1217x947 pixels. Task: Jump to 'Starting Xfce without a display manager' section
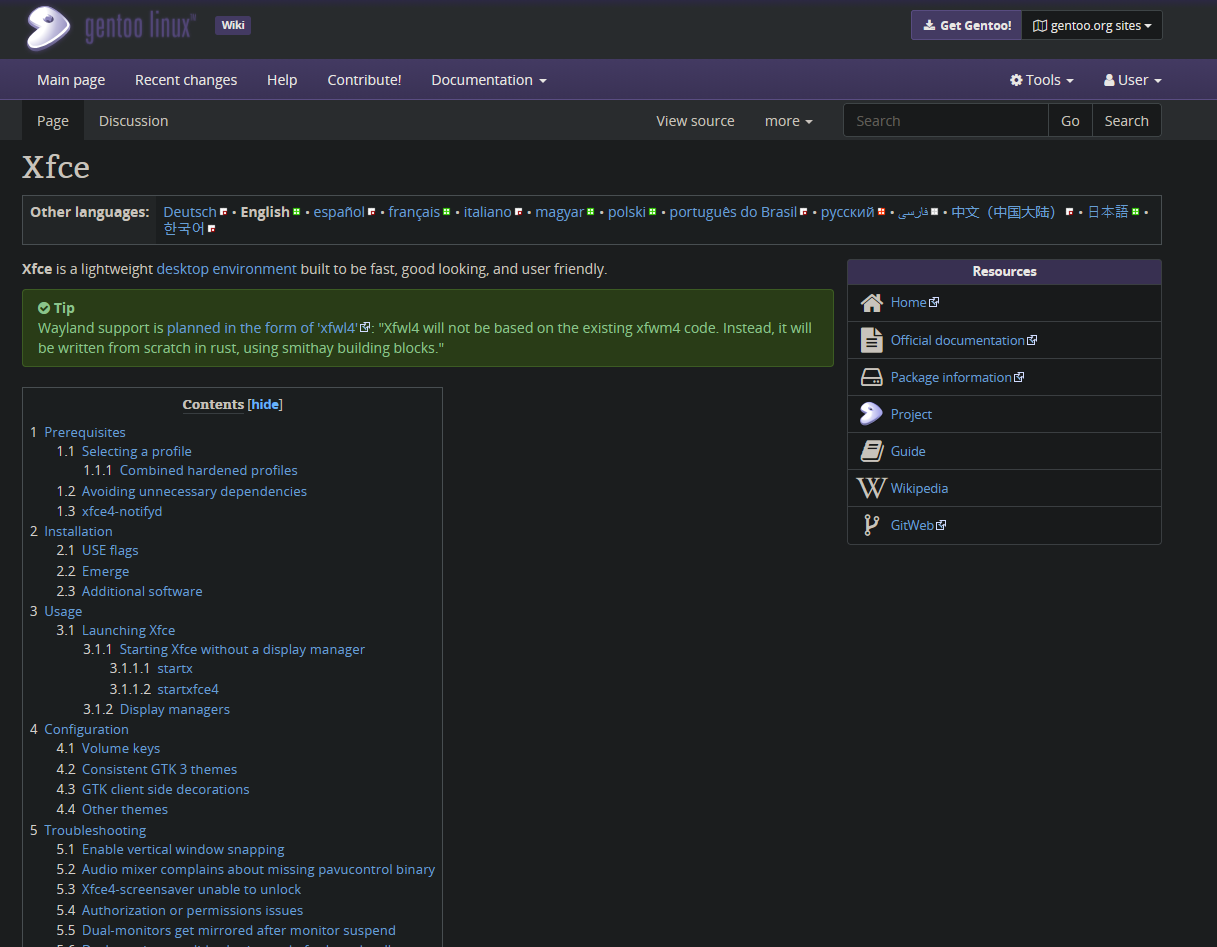[242, 650]
